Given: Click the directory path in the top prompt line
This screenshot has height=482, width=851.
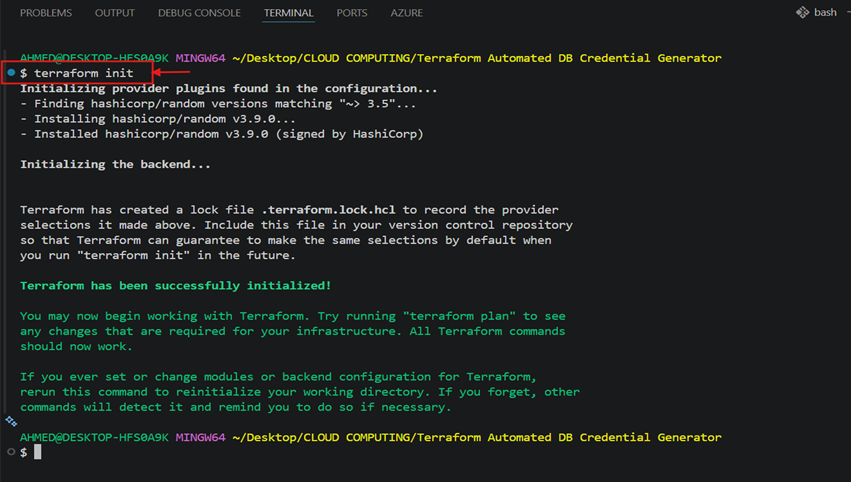Looking at the screenshot, I should coord(477,58).
